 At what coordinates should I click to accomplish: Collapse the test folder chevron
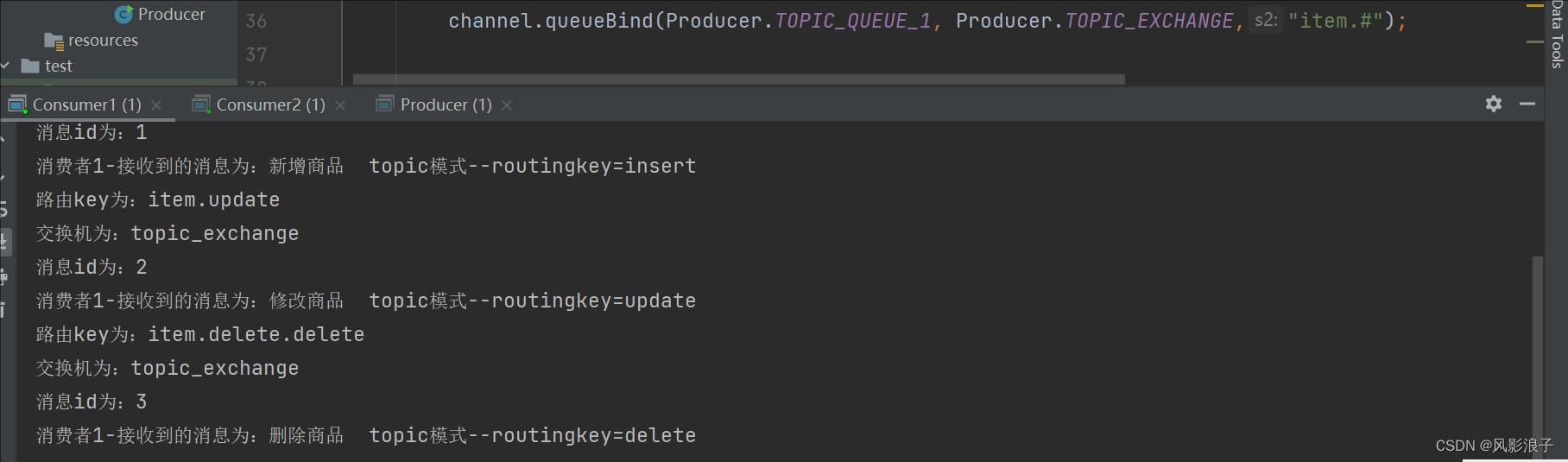[x=6, y=66]
